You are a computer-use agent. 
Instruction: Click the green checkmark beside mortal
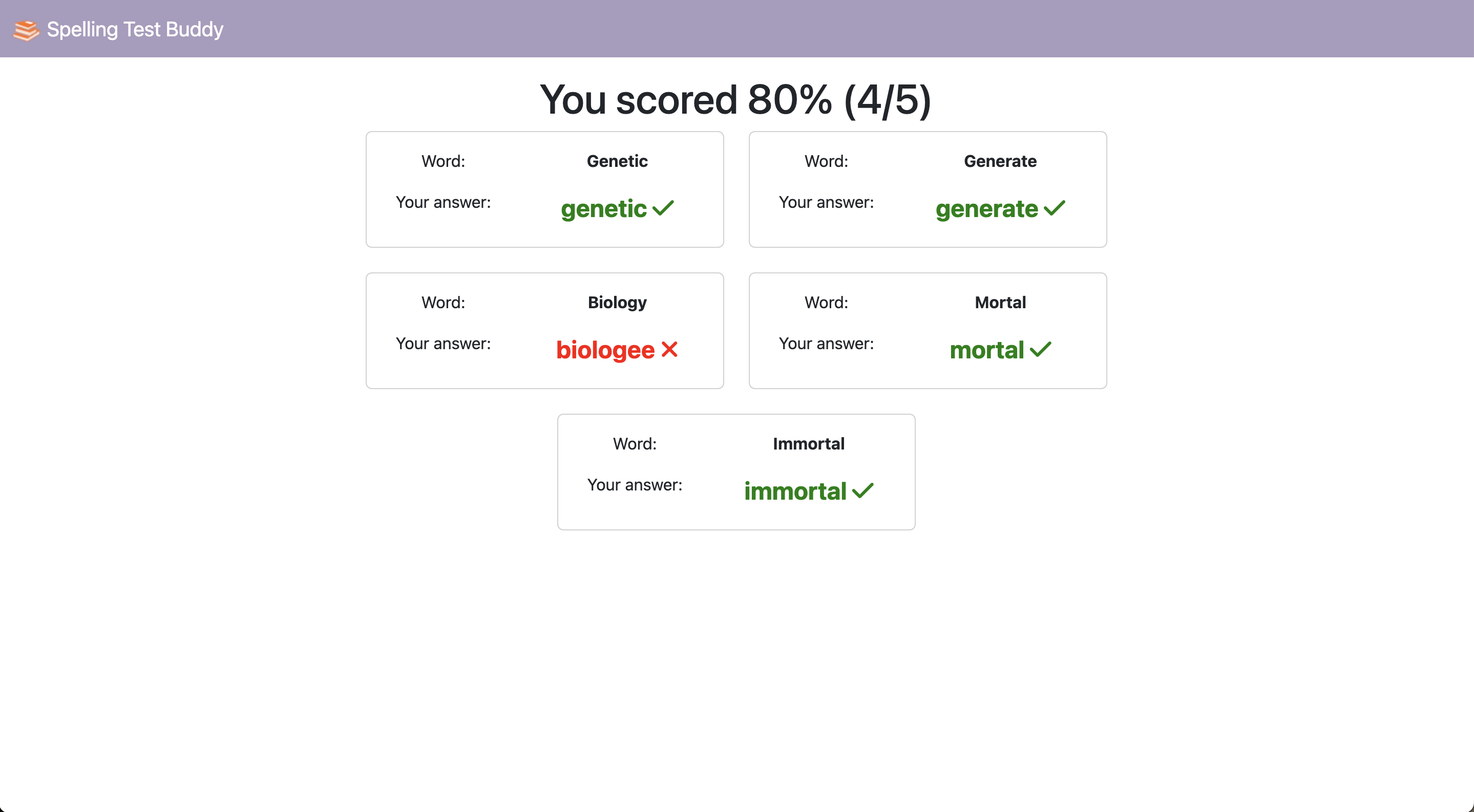[1041, 349]
